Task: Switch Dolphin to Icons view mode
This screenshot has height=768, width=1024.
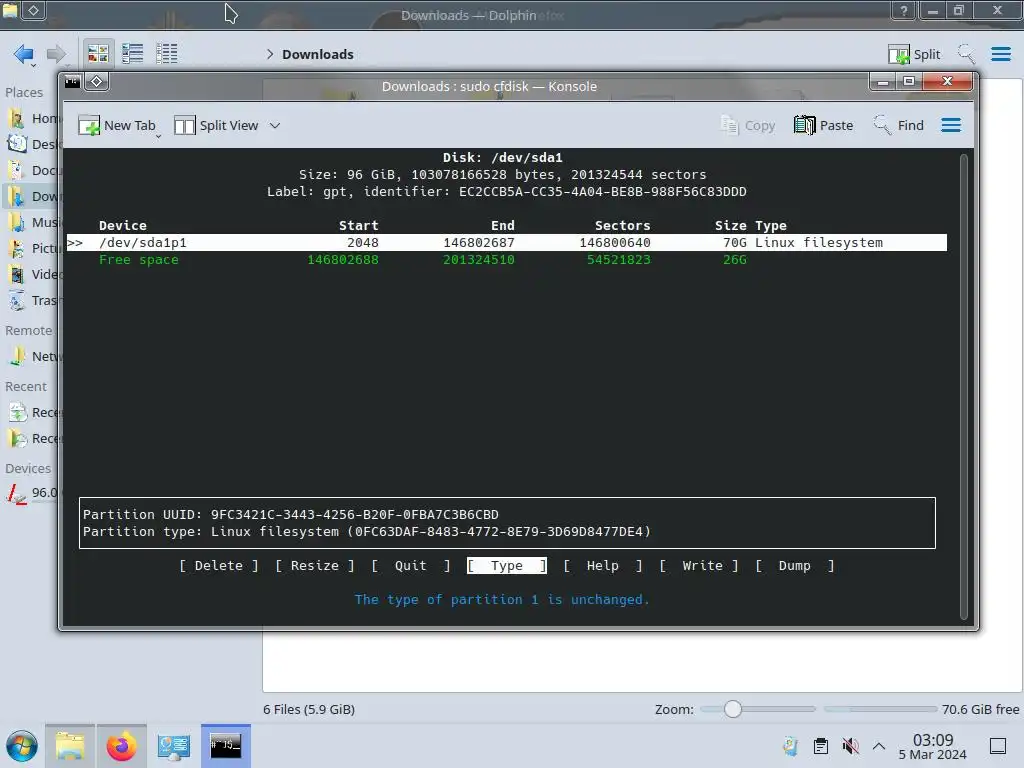Action: (98, 54)
